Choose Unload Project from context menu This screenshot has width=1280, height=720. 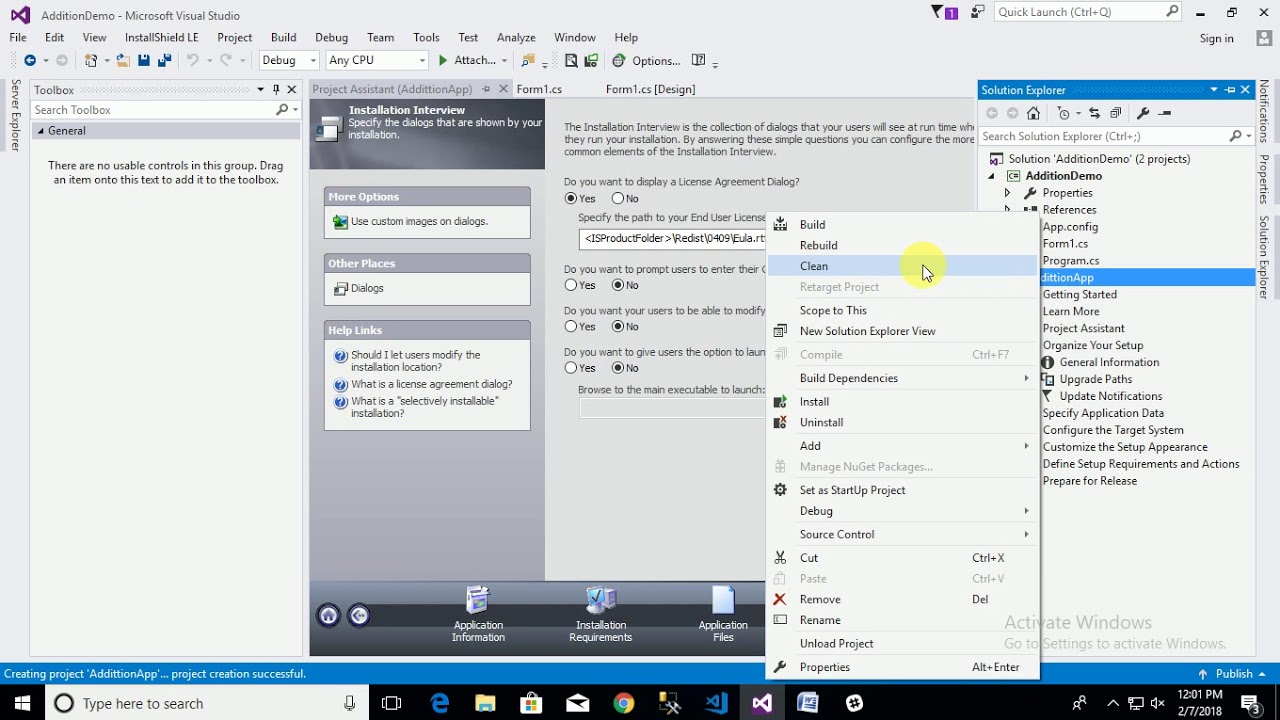click(x=904, y=643)
